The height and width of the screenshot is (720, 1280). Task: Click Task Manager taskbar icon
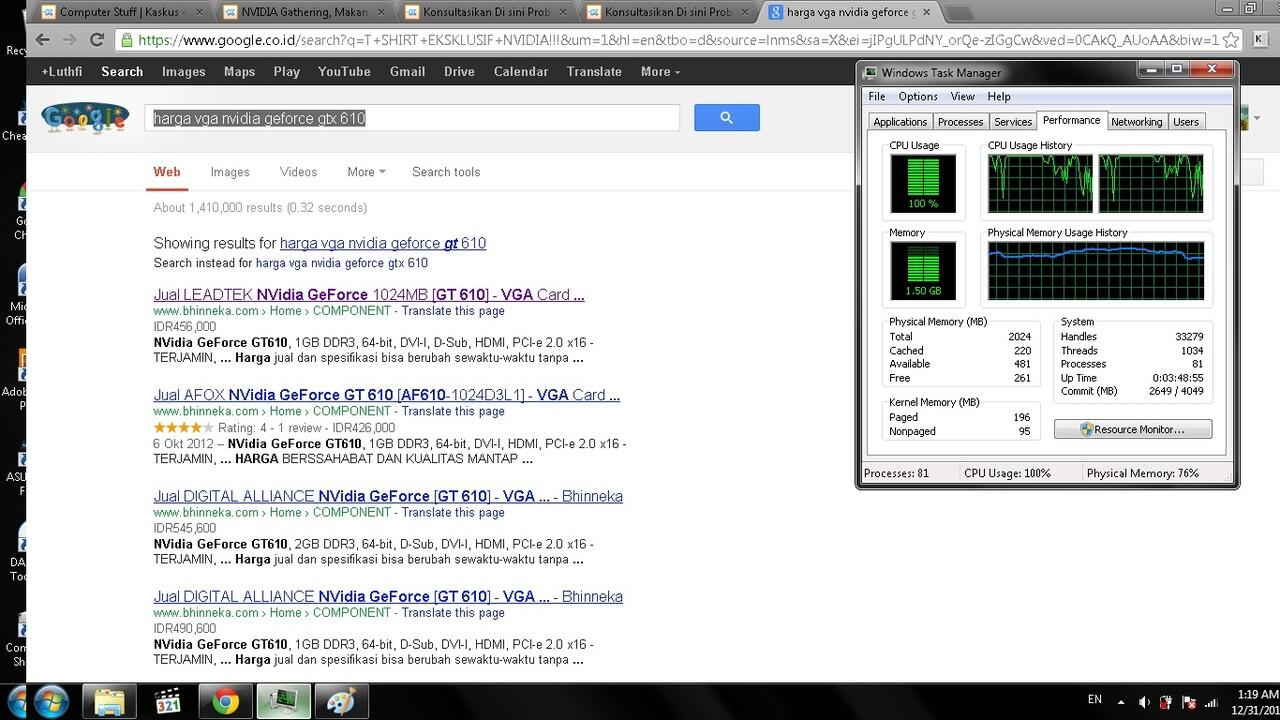(283, 702)
